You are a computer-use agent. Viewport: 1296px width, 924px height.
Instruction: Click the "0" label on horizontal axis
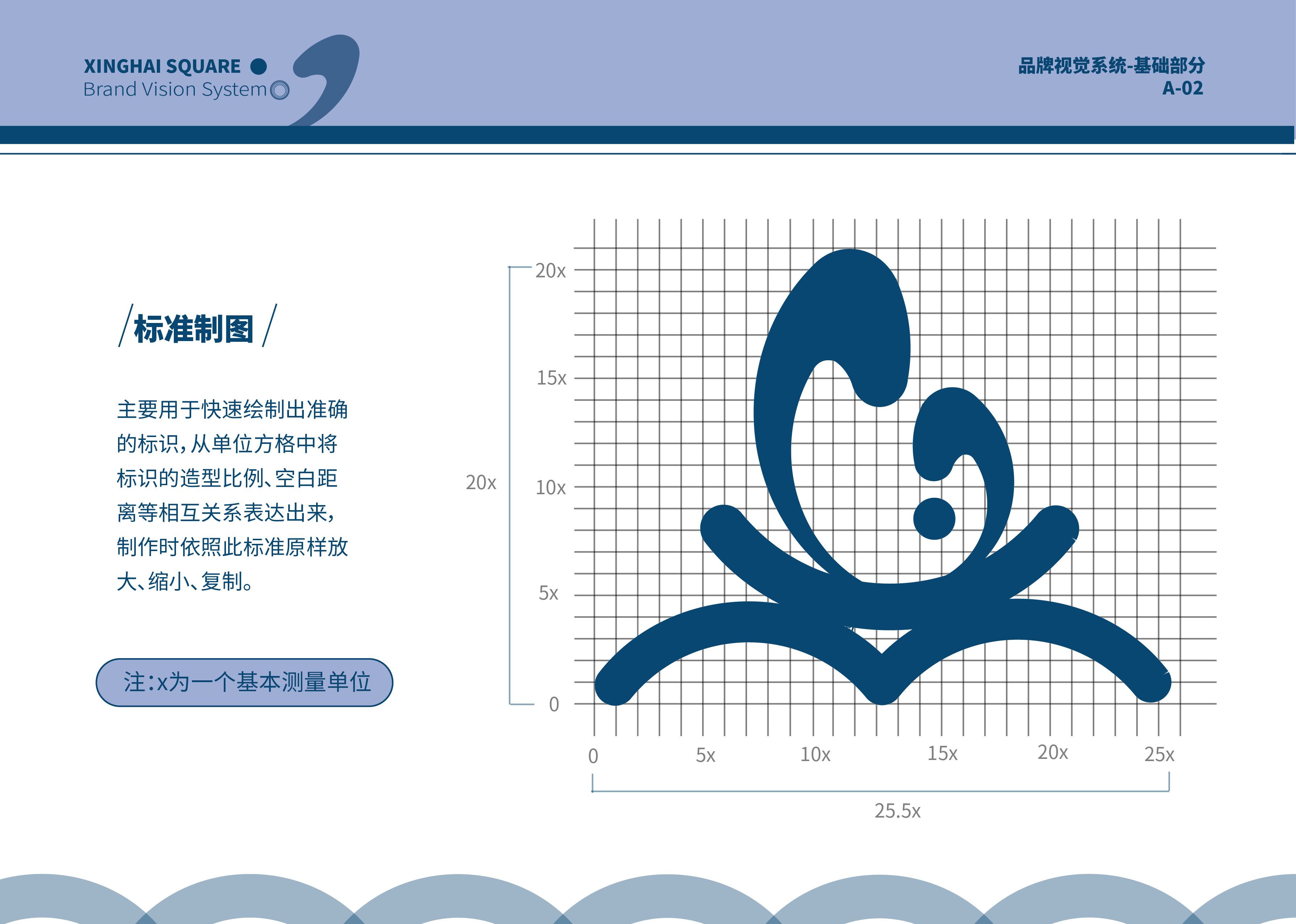click(x=593, y=756)
